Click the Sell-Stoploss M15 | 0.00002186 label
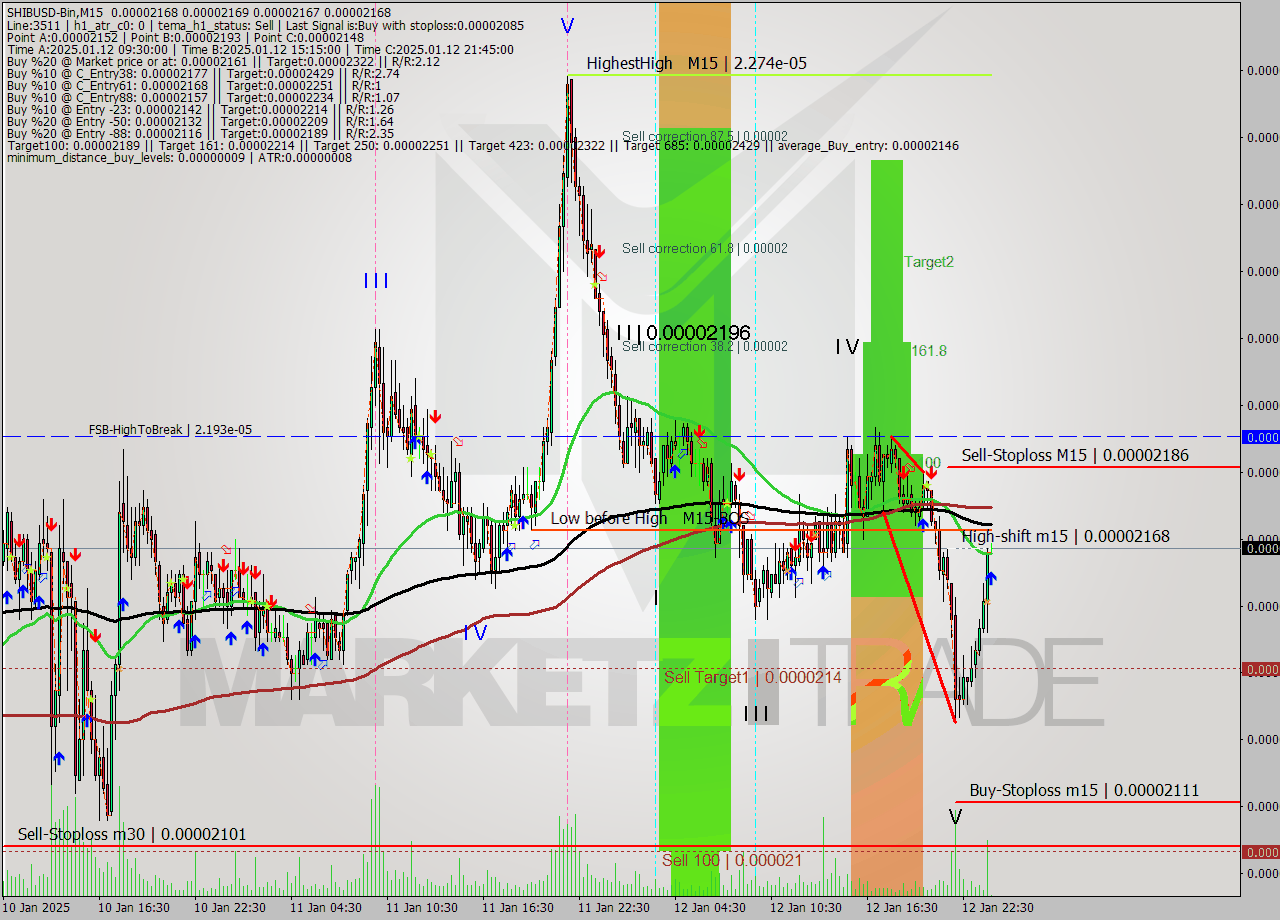Screen dimensions: 1280x920 click(x=1075, y=456)
